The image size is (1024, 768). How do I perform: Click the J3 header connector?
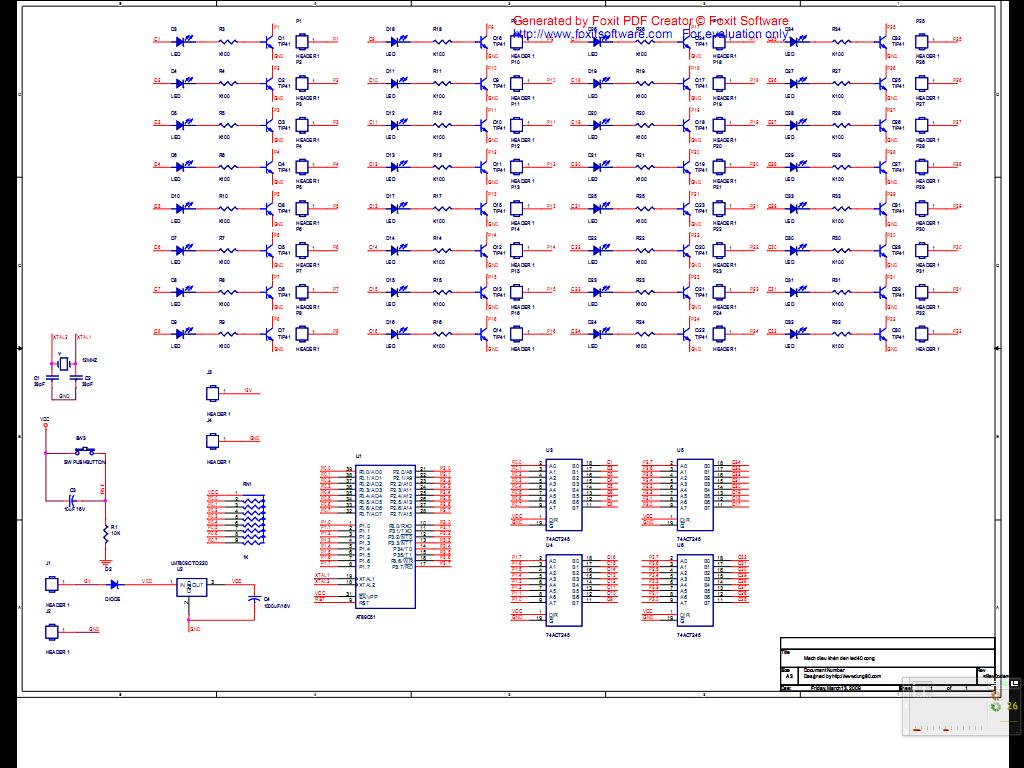pyautogui.click(x=212, y=393)
